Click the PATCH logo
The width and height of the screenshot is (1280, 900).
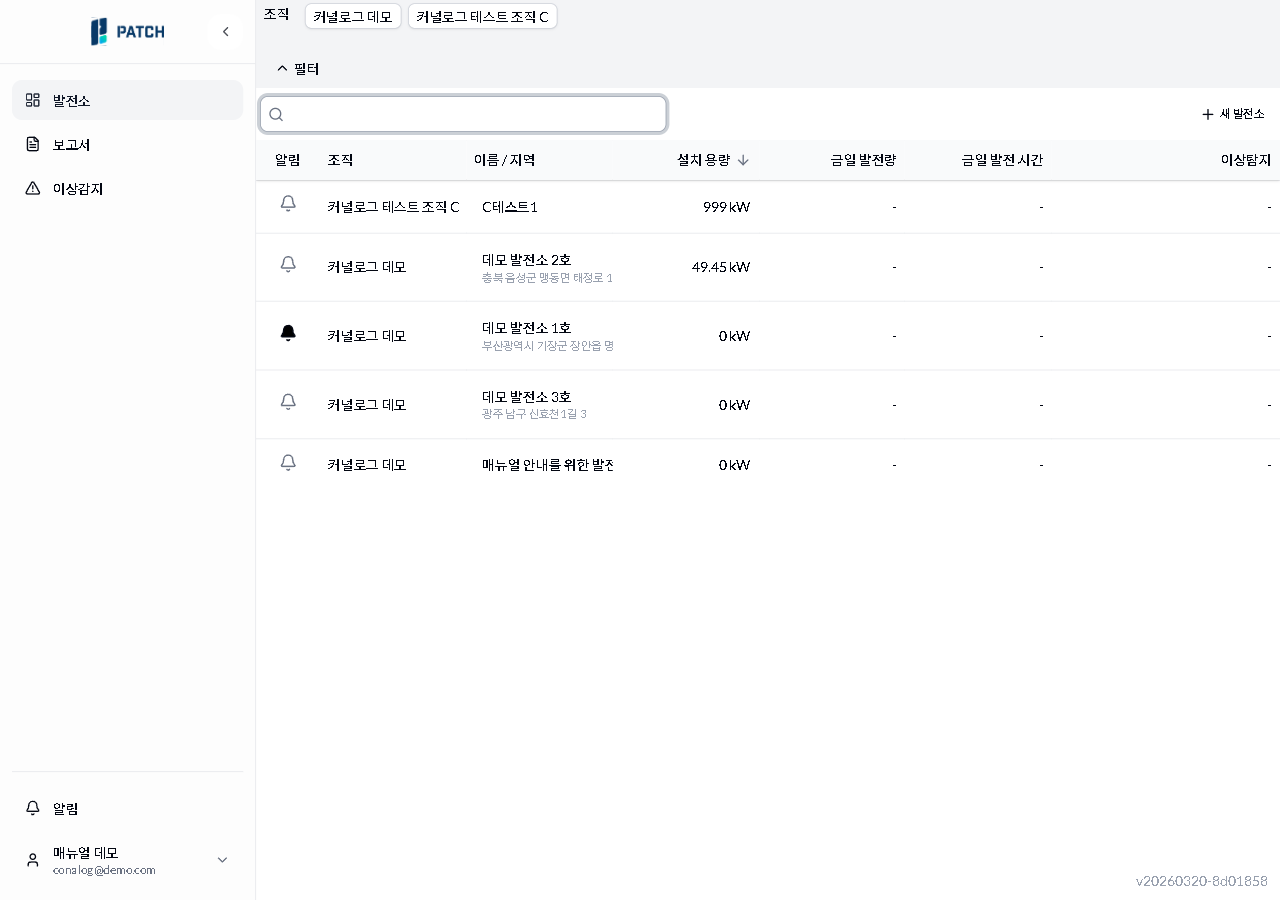[x=127, y=31]
